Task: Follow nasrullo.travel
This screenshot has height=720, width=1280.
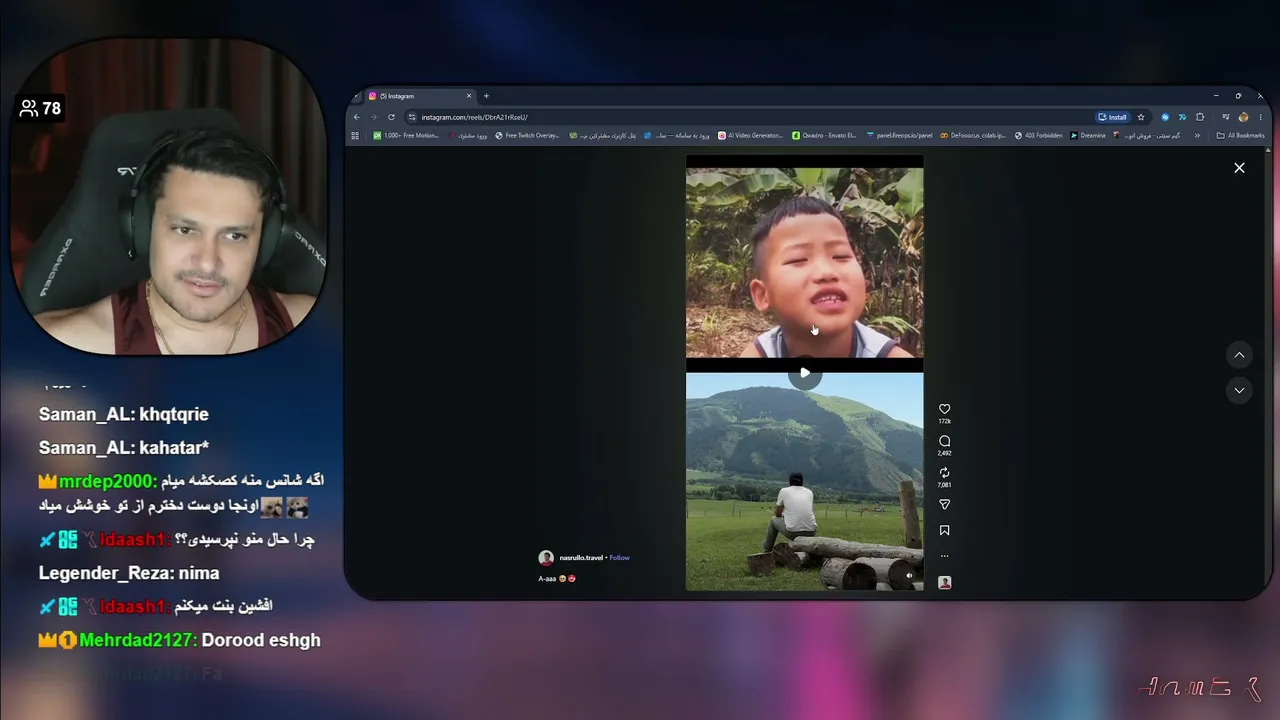Action: pyautogui.click(x=620, y=558)
